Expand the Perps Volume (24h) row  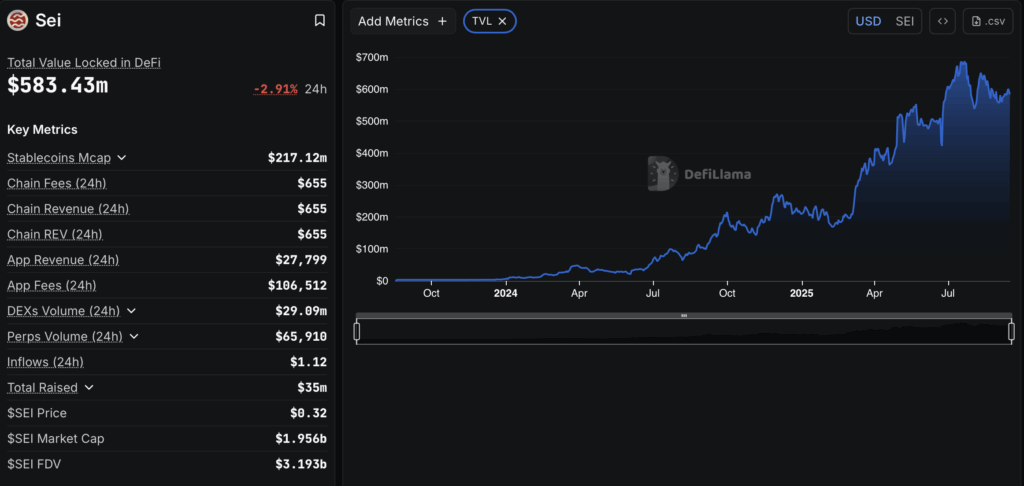tap(134, 336)
